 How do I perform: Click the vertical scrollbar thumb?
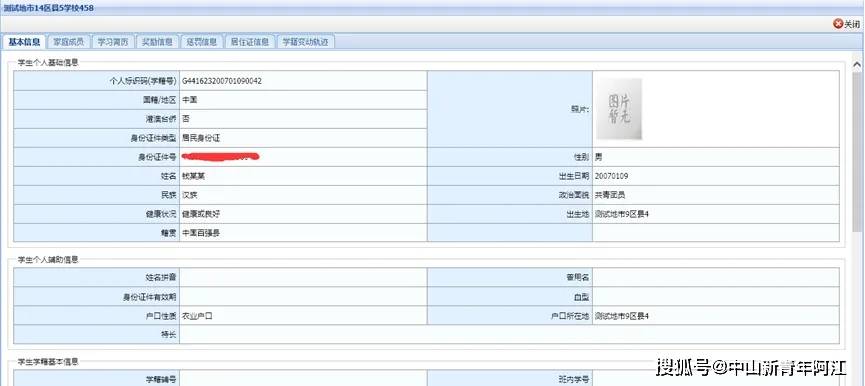pos(857,152)
